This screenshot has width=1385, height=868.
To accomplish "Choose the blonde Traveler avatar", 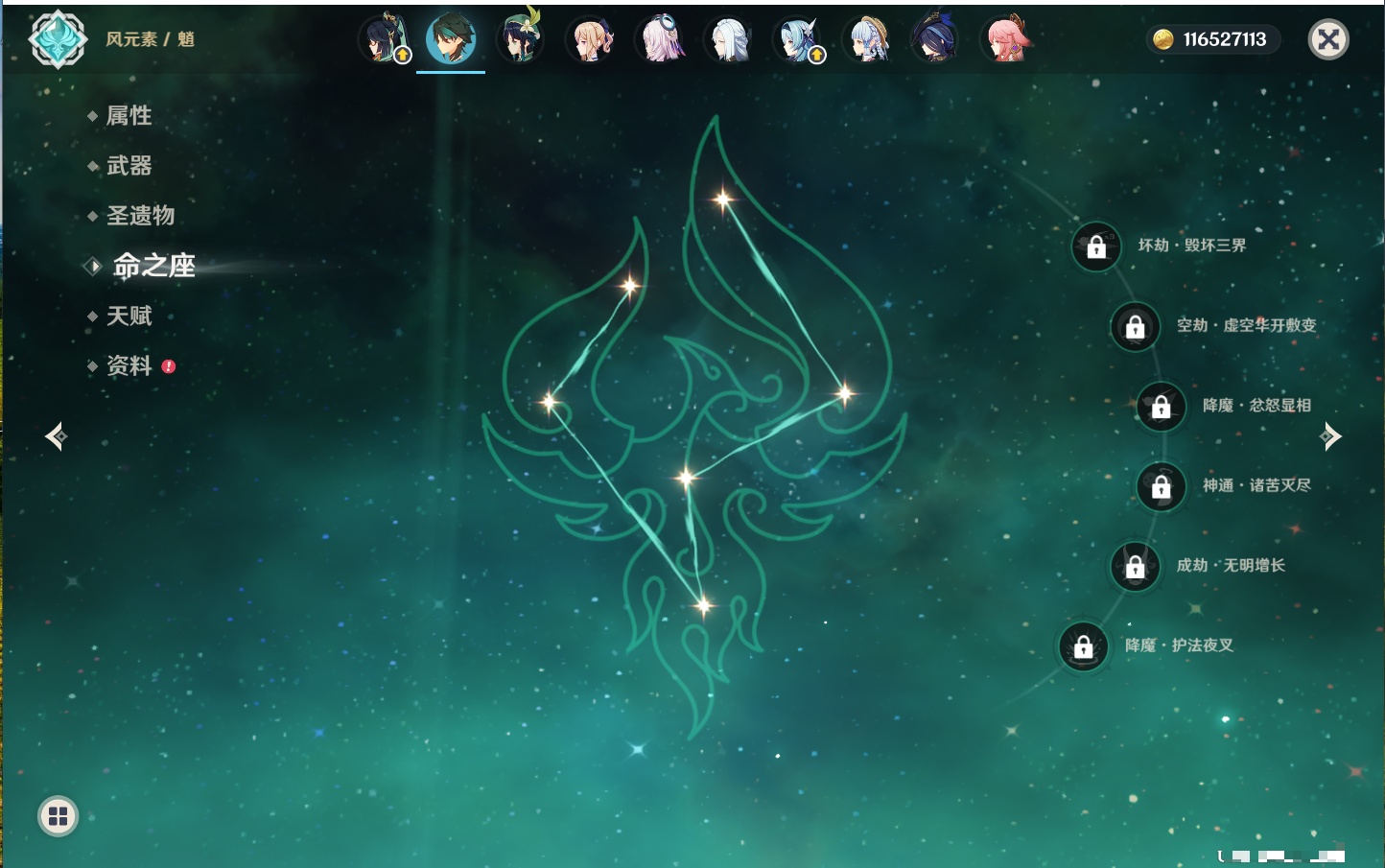I will (x=590, y=39).
